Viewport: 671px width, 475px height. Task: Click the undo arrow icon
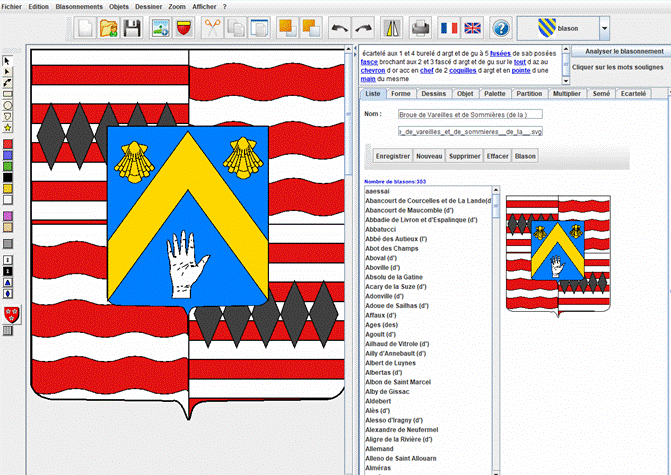[339, 28]
